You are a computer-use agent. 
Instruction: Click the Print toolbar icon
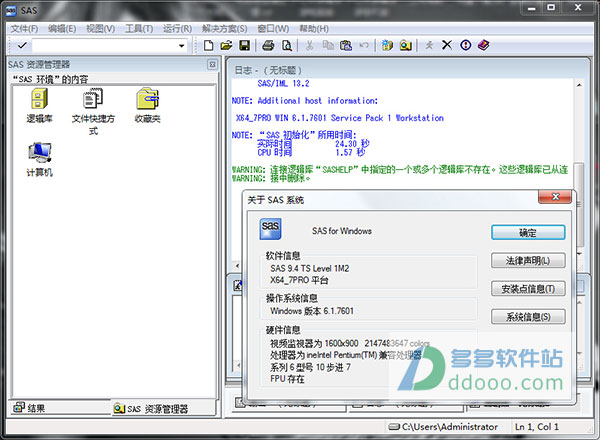point(268,46)
